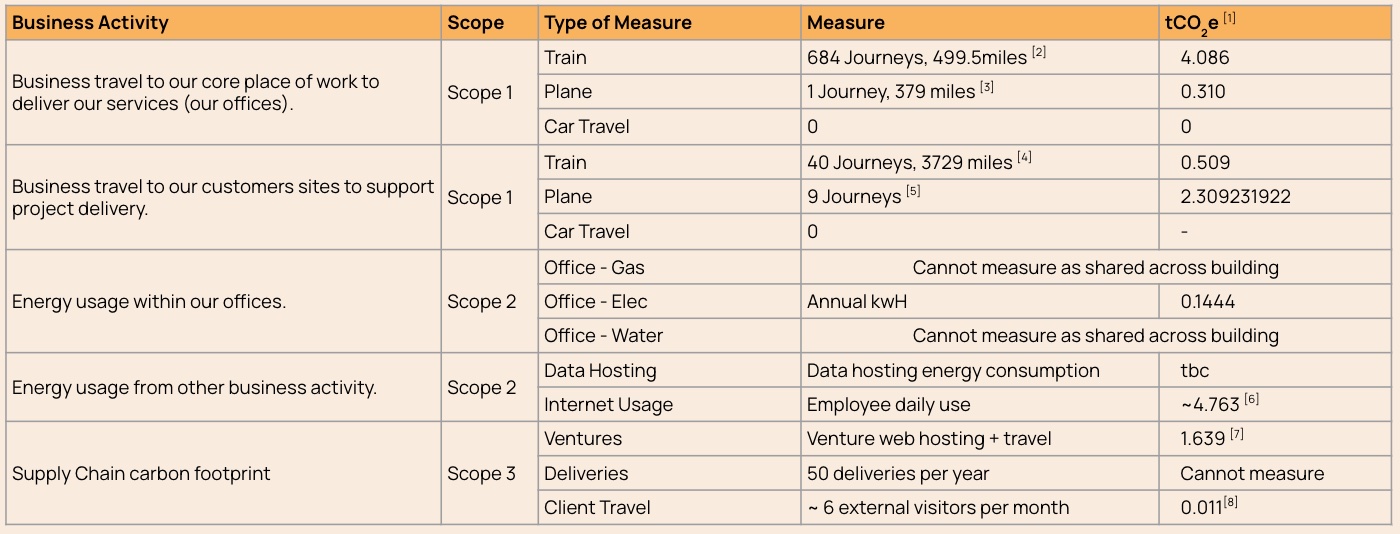Open footnote 6 beside ~4.763
The image size is (1400, 534).
pyautogui.click(x=1252, y=400)
